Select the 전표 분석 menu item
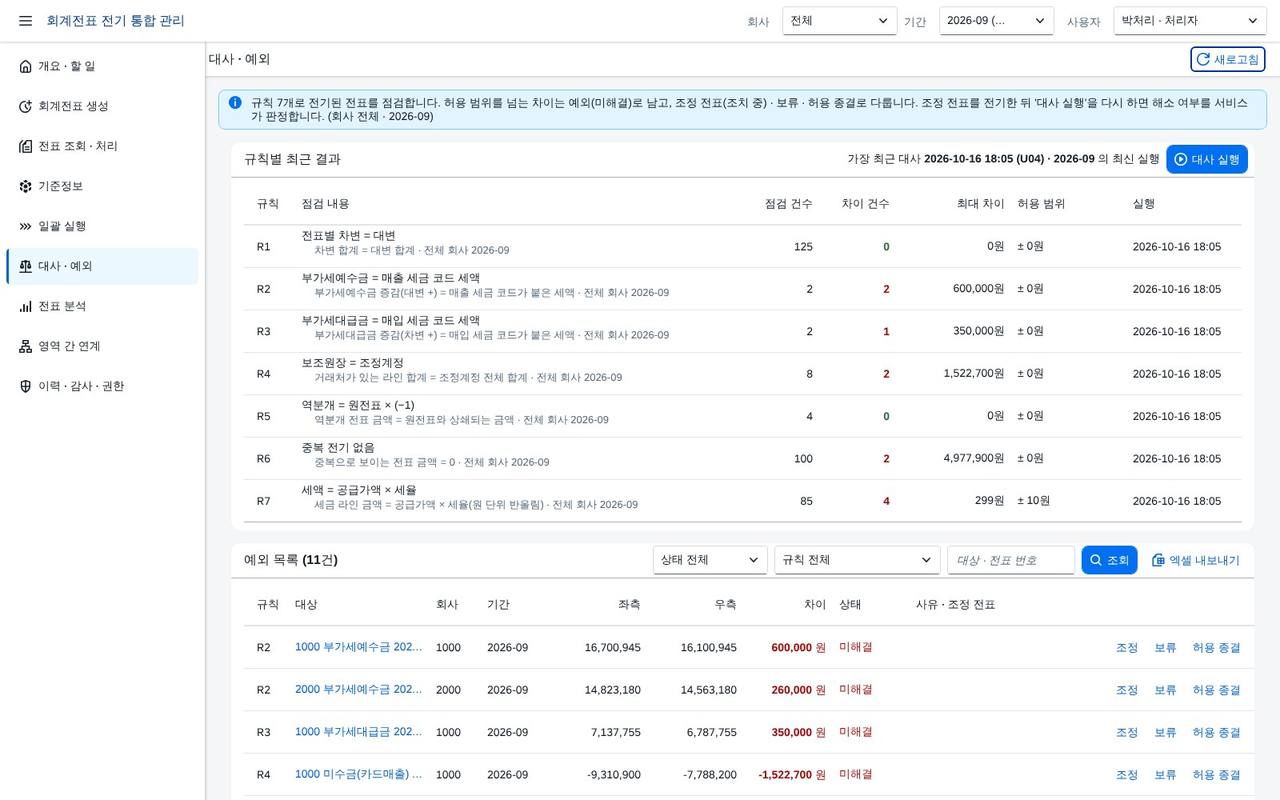1280x800 pixels. coord(102,306)
